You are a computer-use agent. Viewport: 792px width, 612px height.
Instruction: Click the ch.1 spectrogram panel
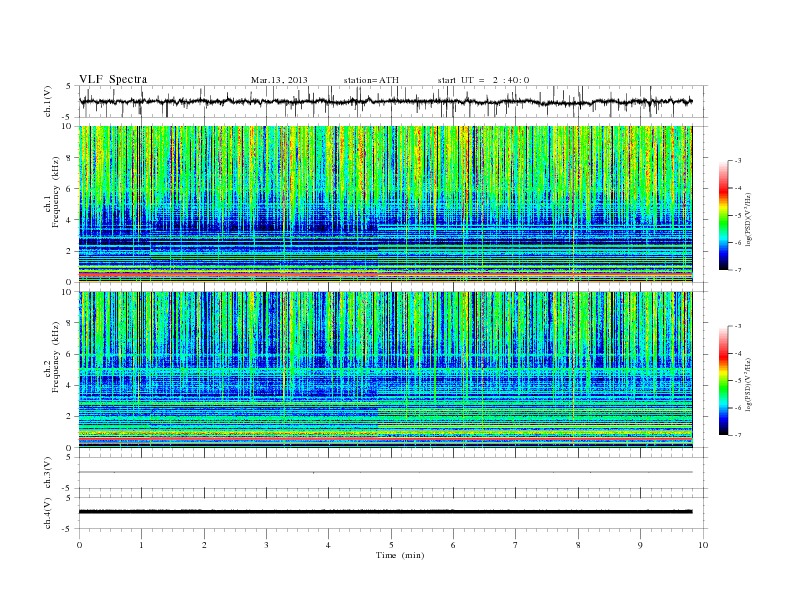click(385, 204)
